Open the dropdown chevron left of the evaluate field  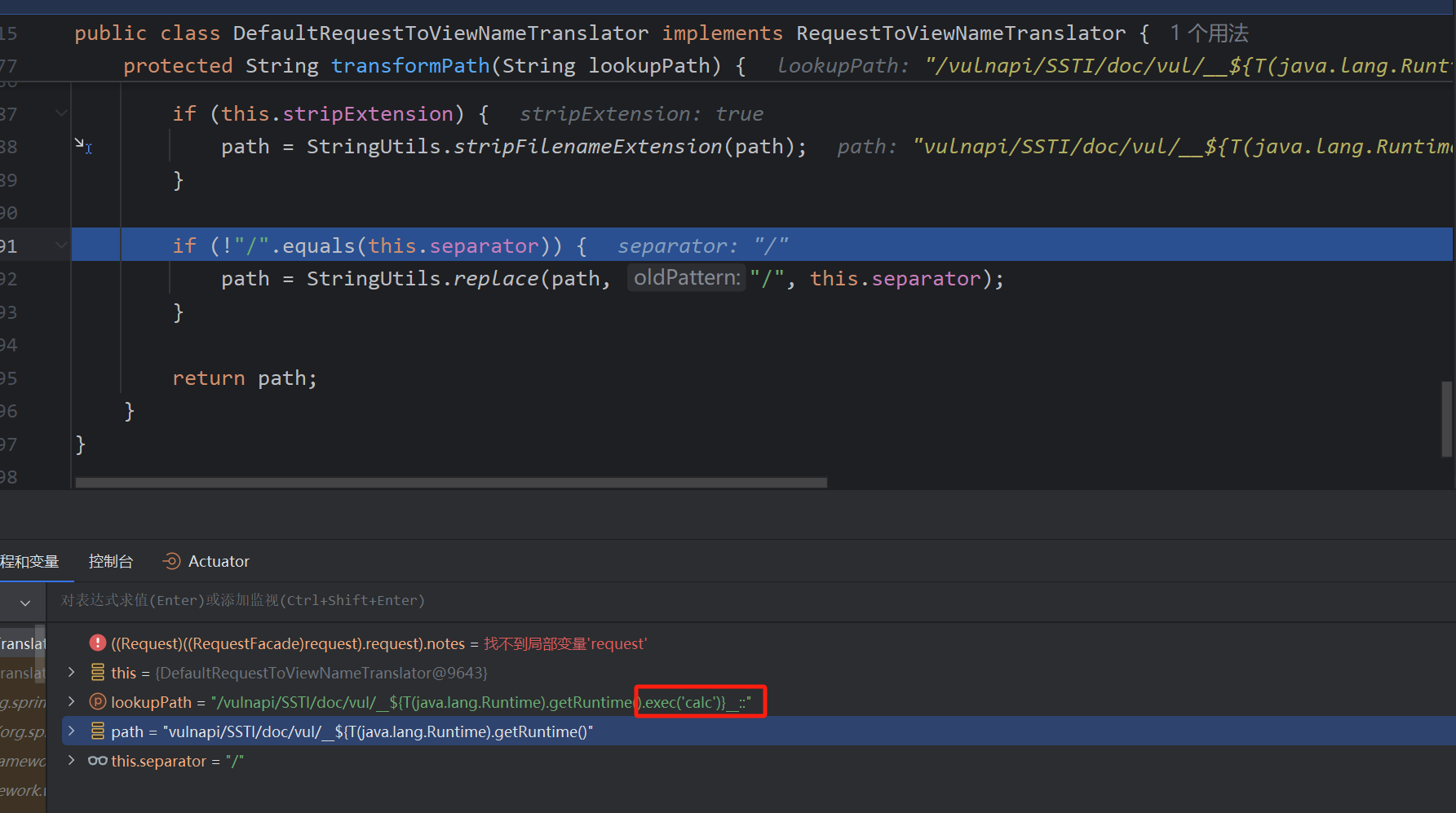(25, 603)
